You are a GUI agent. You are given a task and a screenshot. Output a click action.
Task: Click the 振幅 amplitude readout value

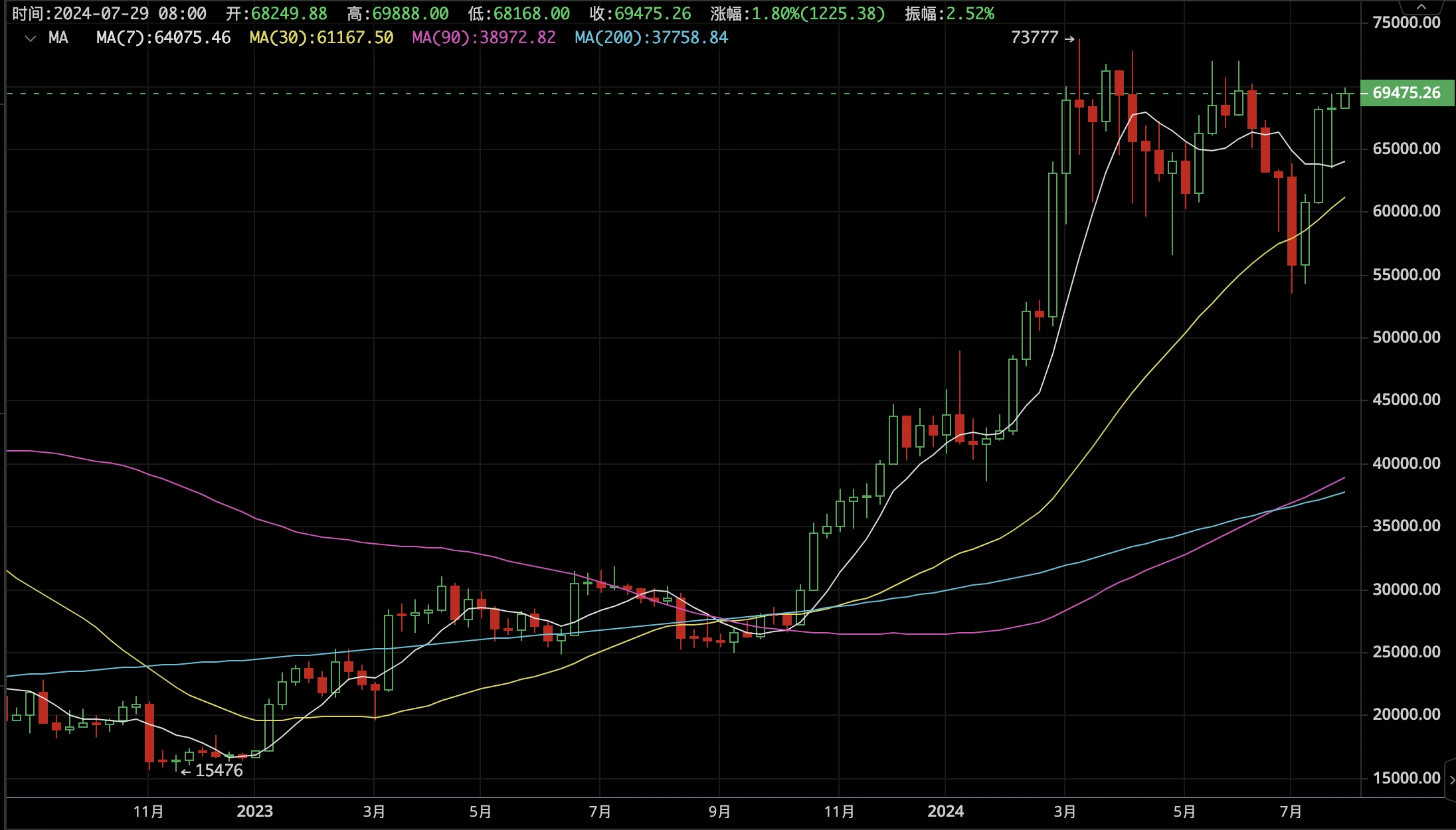pos(970,14)
